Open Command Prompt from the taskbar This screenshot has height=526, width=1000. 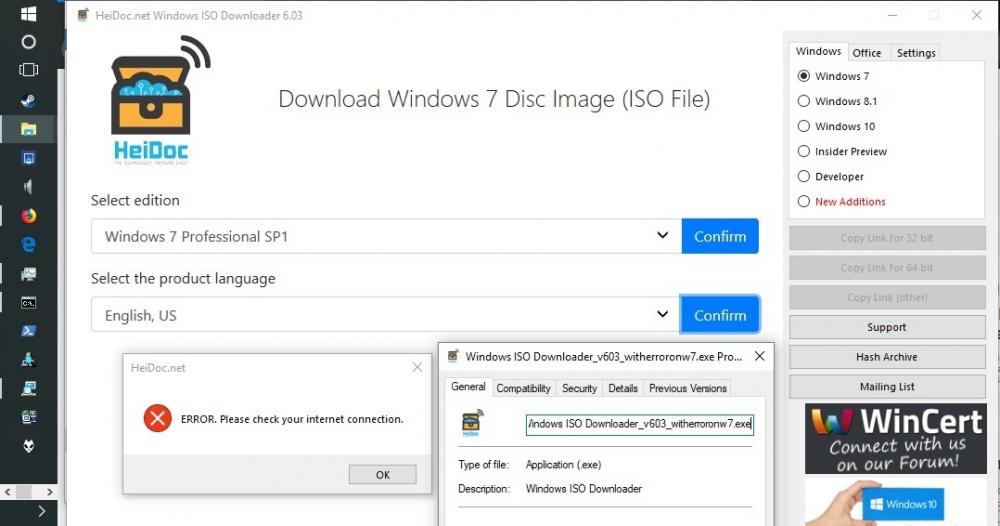(x=28, y=302)
